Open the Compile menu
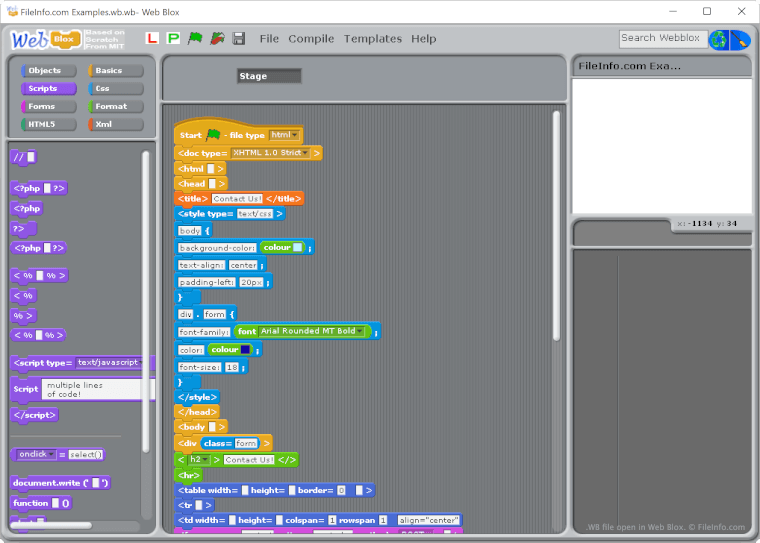The width and height of the screenshot is (760, 543). point(311,39)
